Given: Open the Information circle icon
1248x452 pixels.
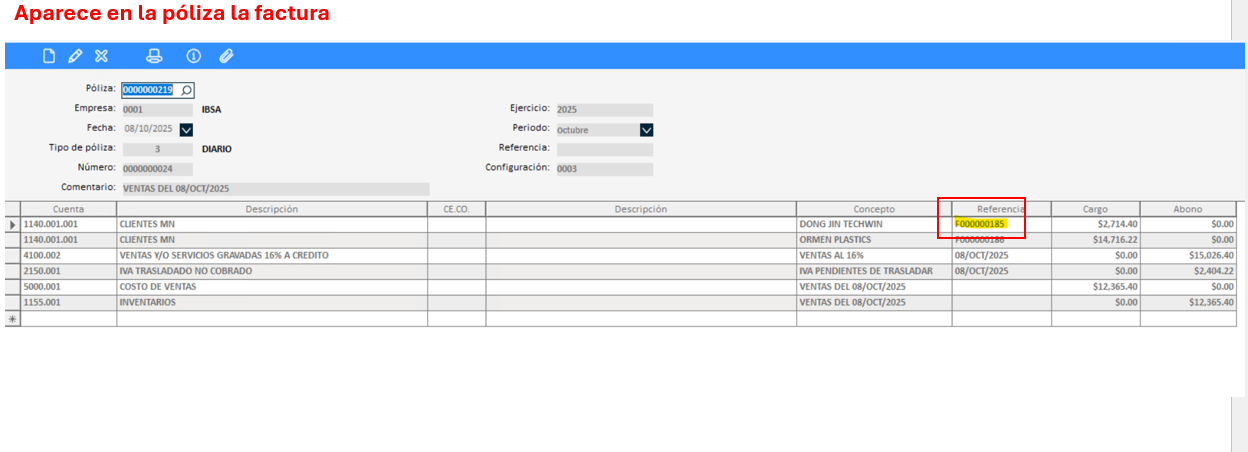Looking at the screenshot, I should (x=194, y=56).
